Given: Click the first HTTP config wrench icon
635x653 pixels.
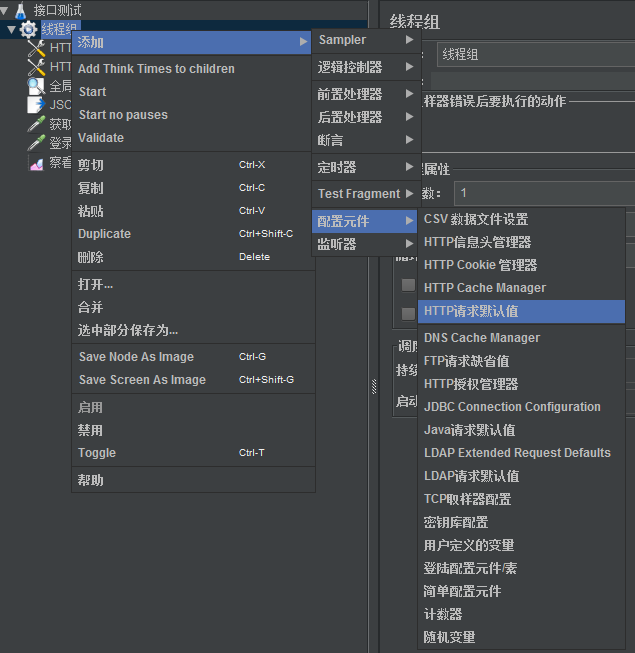Looking at the screenshot, I should pyautogui.click(x=36, y=48).
